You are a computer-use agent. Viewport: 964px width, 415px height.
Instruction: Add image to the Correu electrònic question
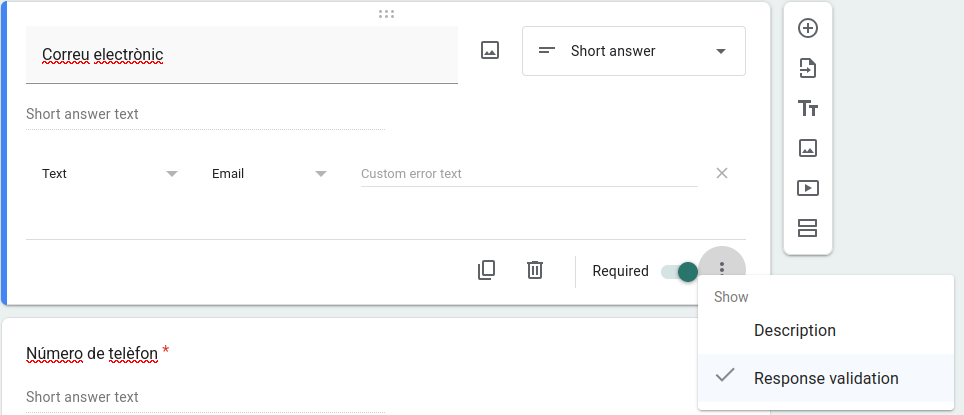pos(490,51)
